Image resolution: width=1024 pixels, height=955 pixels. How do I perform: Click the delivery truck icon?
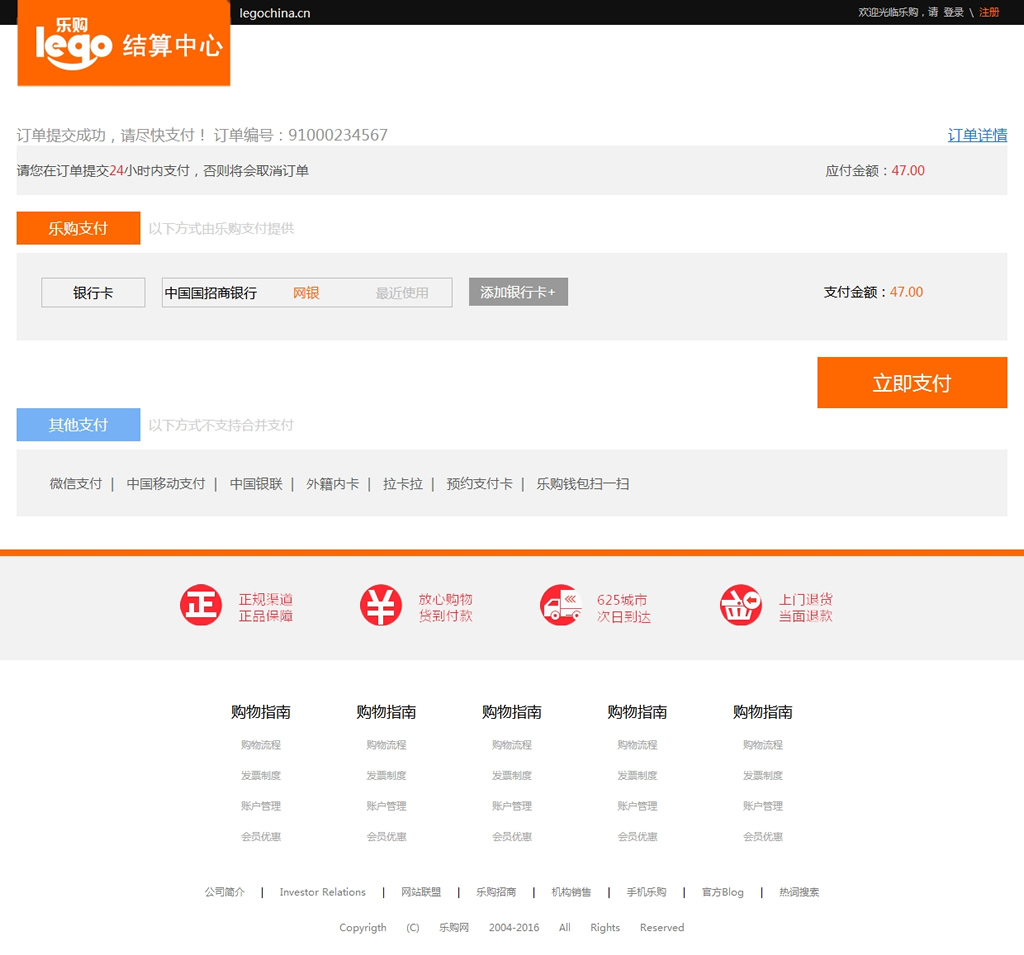pos(560,606)
